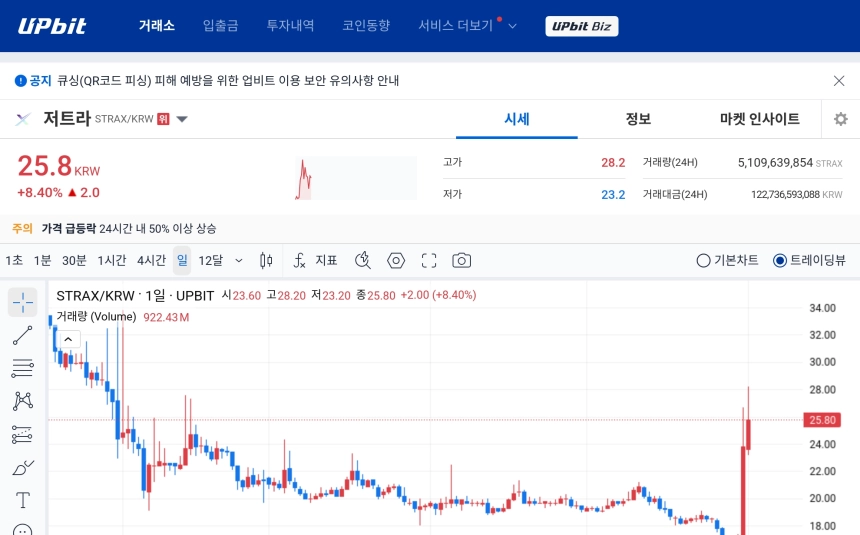Switch to the 정보 tab
Viewport: 860px width, 535px height.
pos(638,119)
